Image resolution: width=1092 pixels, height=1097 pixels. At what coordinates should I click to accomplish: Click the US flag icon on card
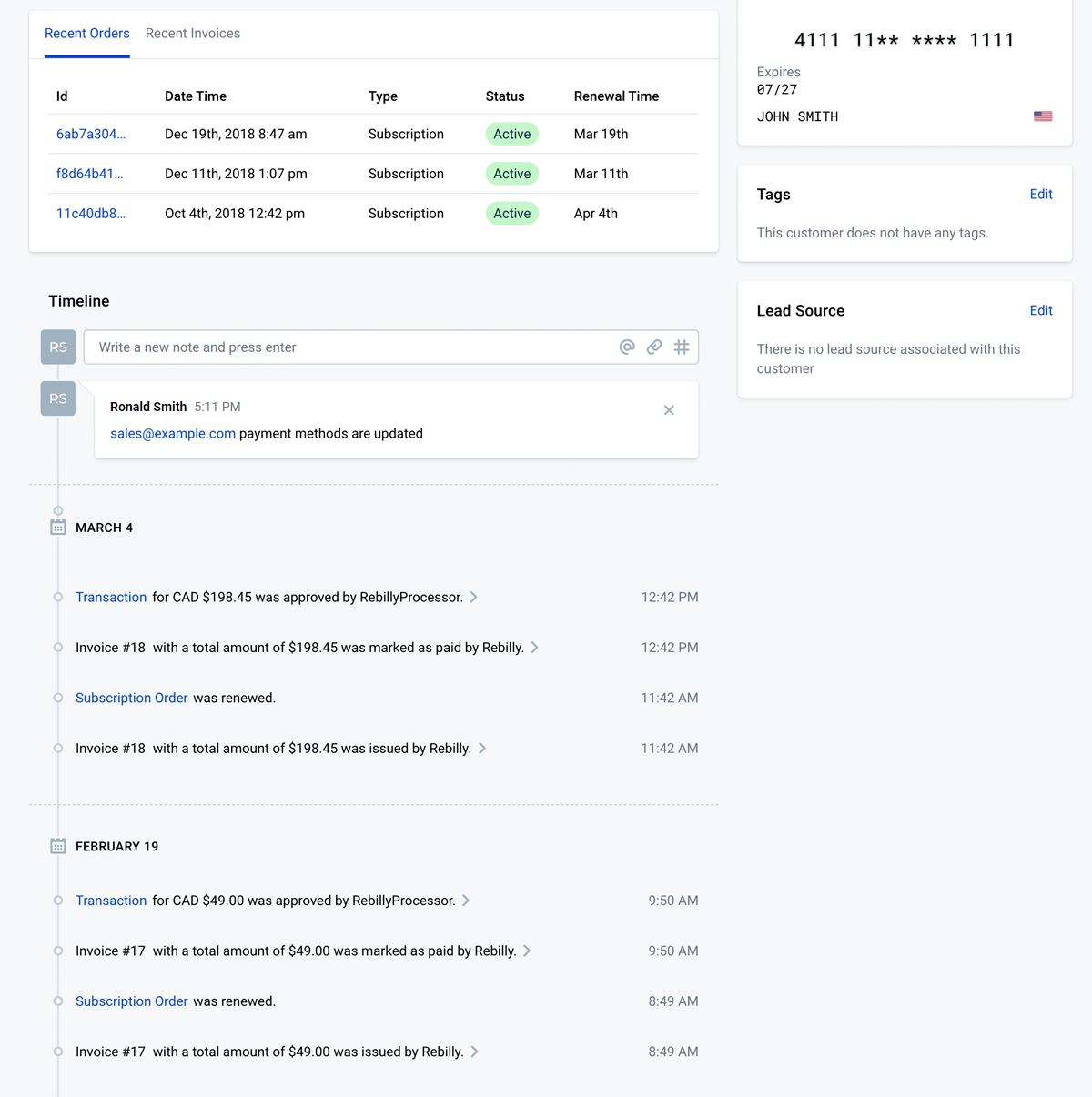pyautogui.click(x=1043, y=116)
